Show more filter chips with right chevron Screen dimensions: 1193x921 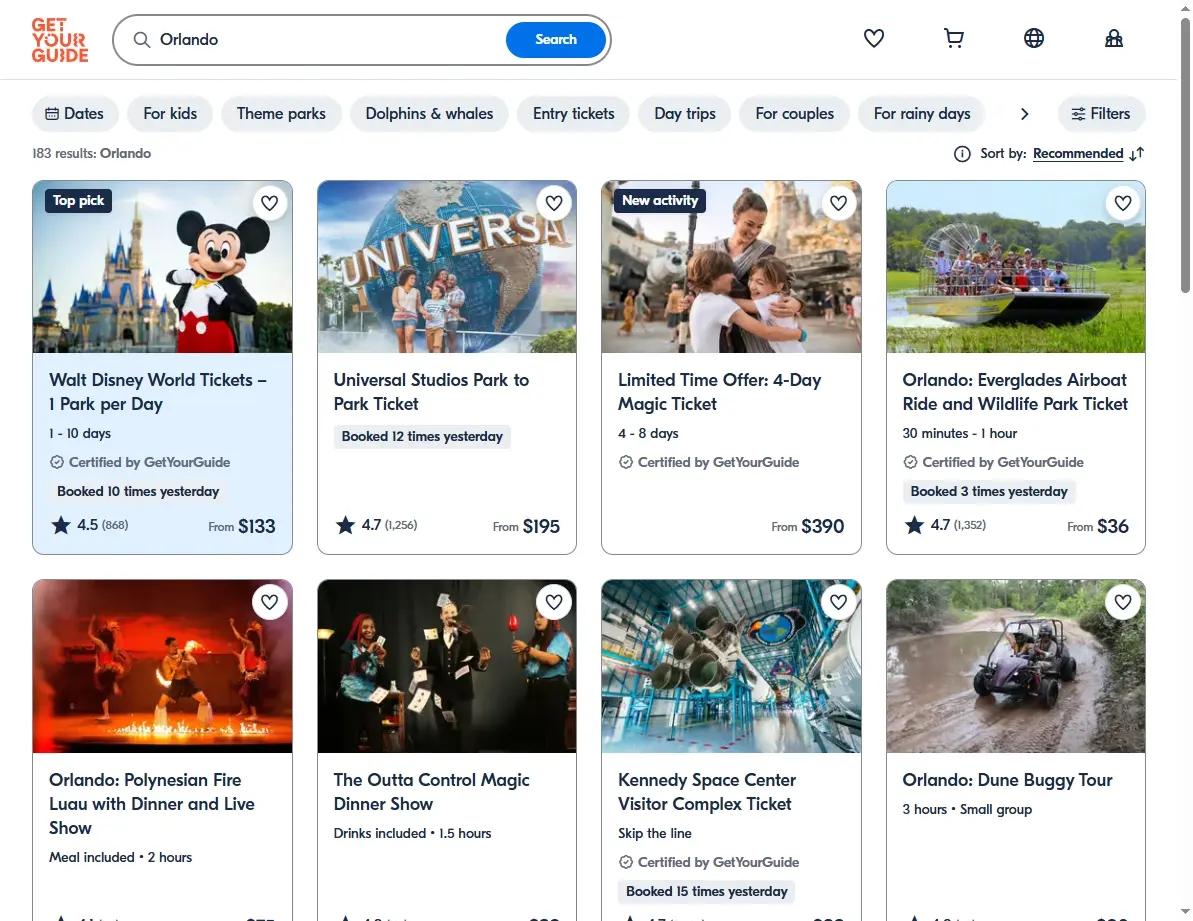pos(1024,114)
